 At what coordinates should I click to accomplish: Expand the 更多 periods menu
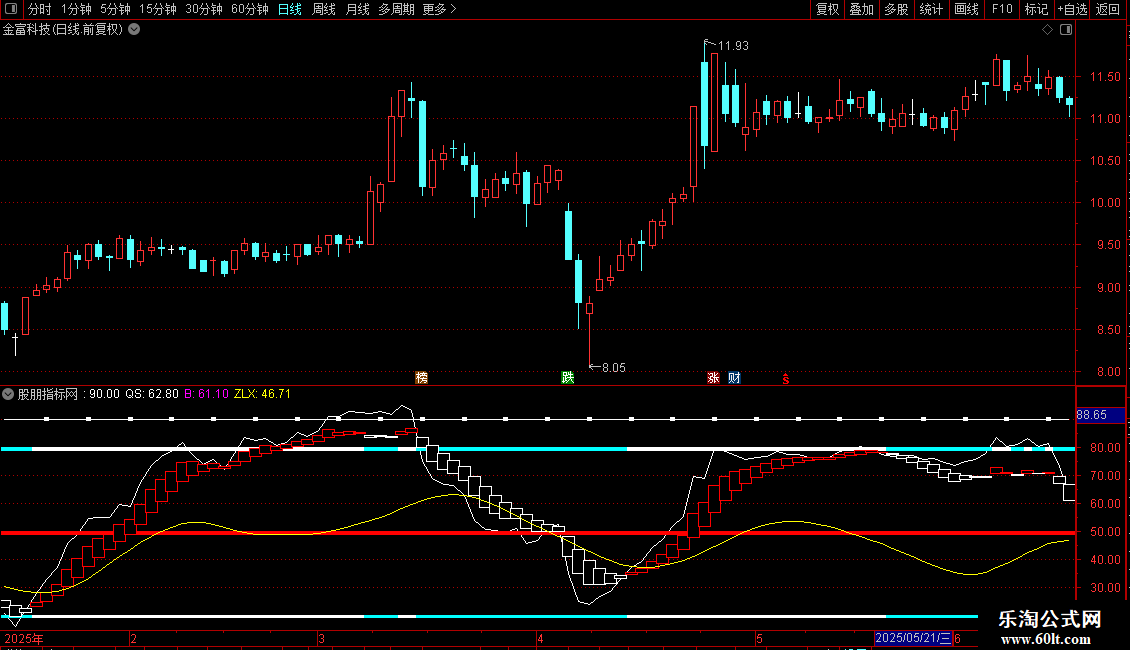pyautogui.click(x=440, y=9)
